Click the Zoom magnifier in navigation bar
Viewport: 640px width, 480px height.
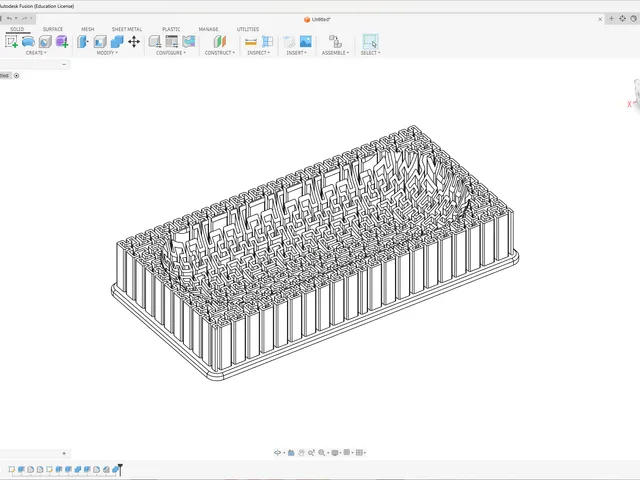(322, 453)
